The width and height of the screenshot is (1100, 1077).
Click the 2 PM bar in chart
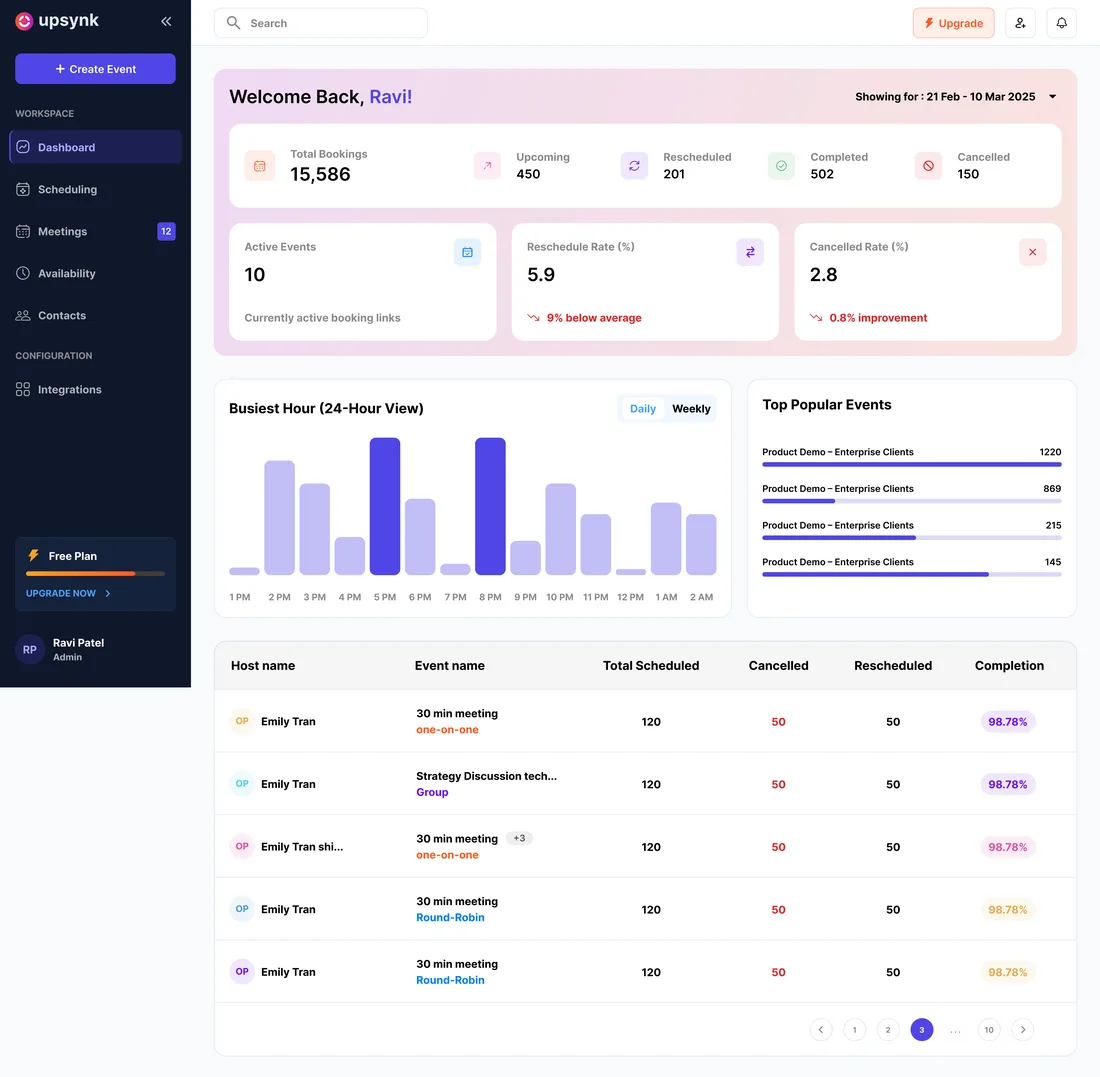[279, 518]
